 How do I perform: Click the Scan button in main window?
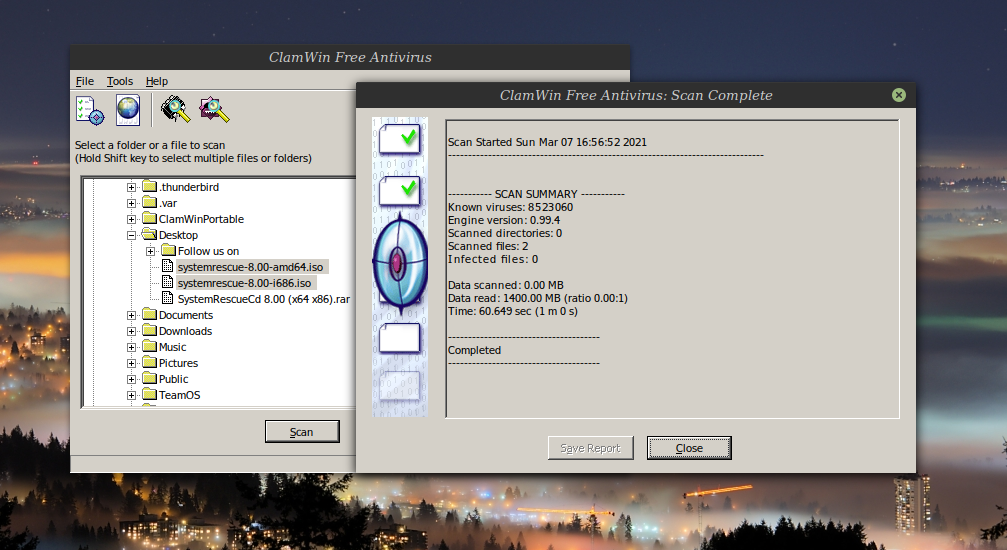click(302, 432)
